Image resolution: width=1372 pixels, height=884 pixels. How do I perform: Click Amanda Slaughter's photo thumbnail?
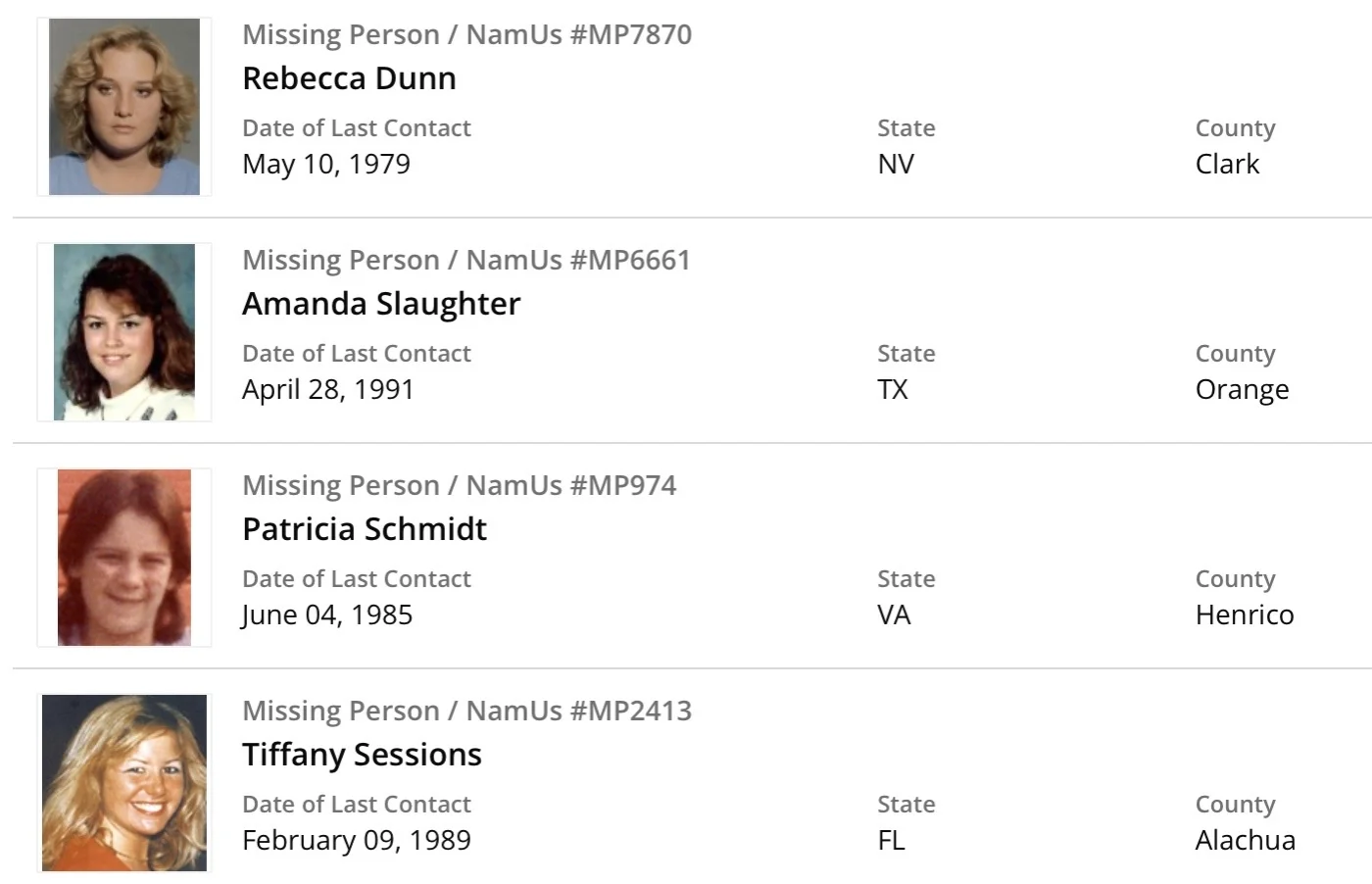point(124,332)
